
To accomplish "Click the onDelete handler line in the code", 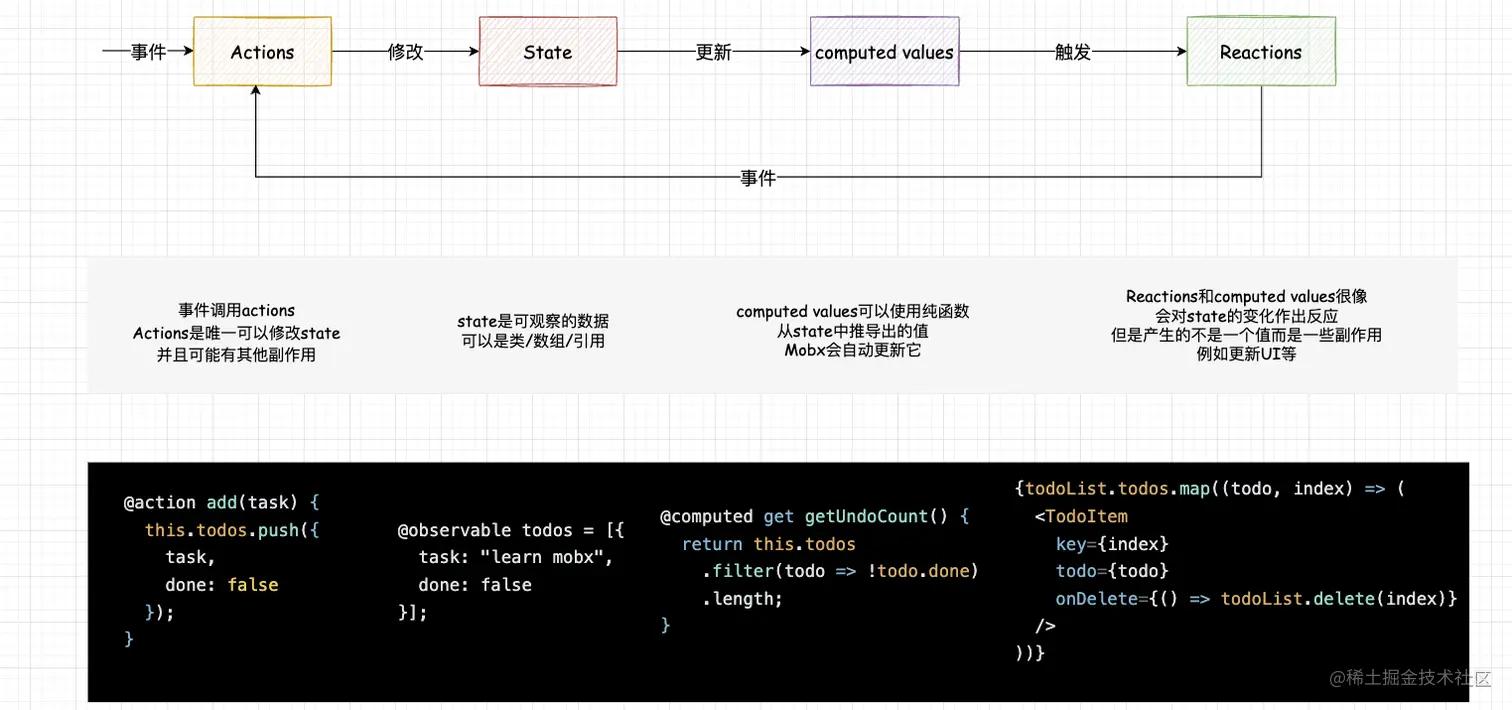I will 1255,598.
